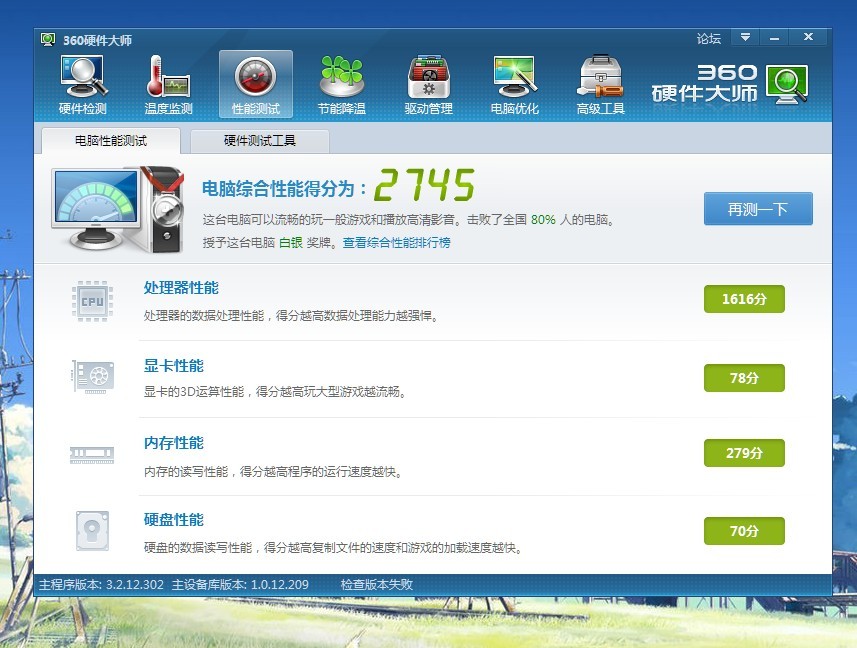Open the 论坛 forum link
The height and width of the screenshot is (648, 857).
[708, 39]
